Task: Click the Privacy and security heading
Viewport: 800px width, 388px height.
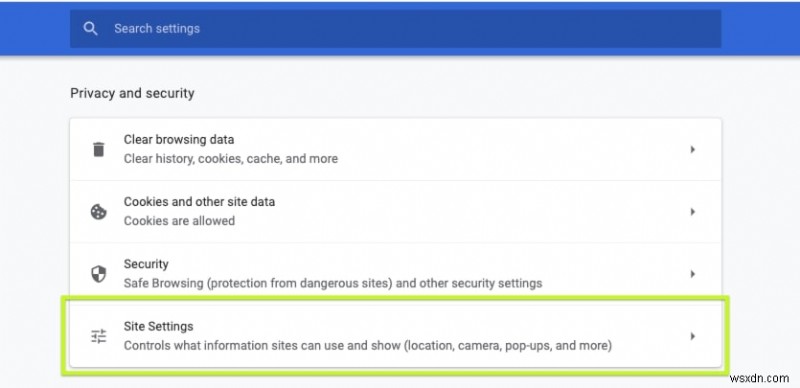Action: pyautogui.click(x=132, y=93)
